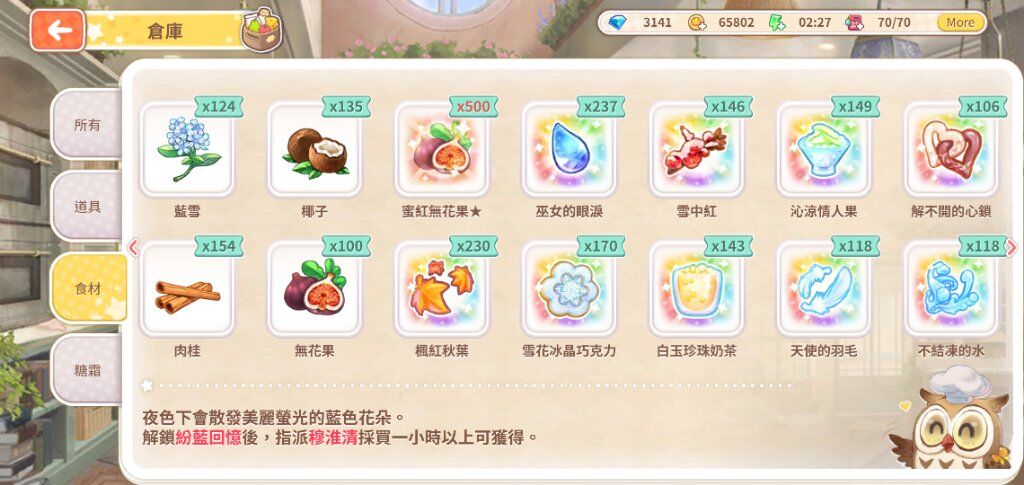Pick the 楓紅秋葉 maple leaves item
The image size is (1024, 485).
click(x=442, y=289)
